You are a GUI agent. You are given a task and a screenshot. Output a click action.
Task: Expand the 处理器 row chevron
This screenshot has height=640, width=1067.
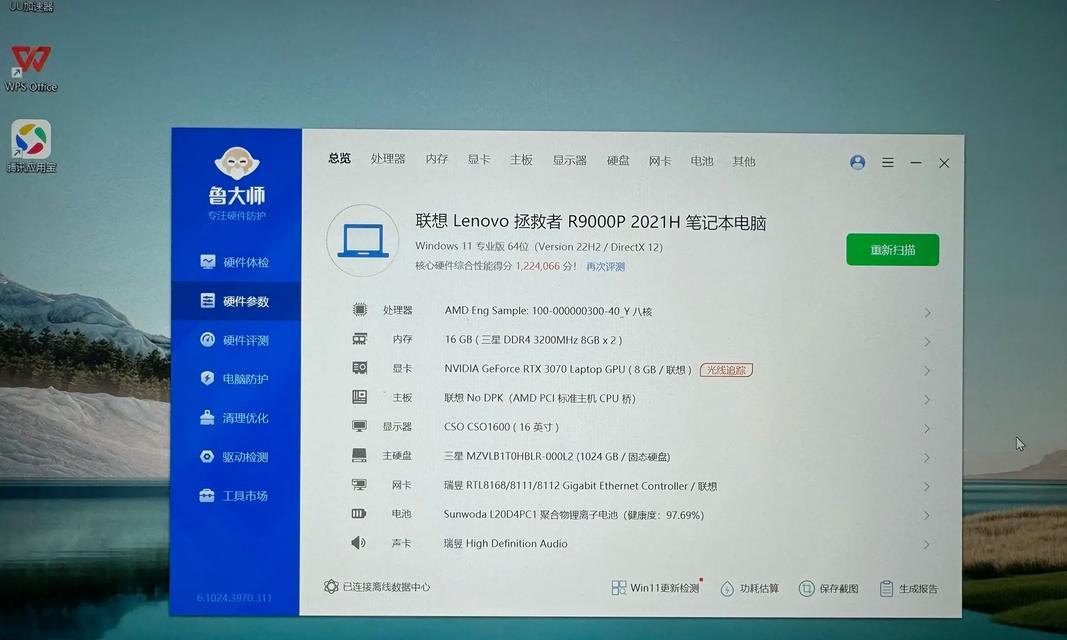[927, 313]
